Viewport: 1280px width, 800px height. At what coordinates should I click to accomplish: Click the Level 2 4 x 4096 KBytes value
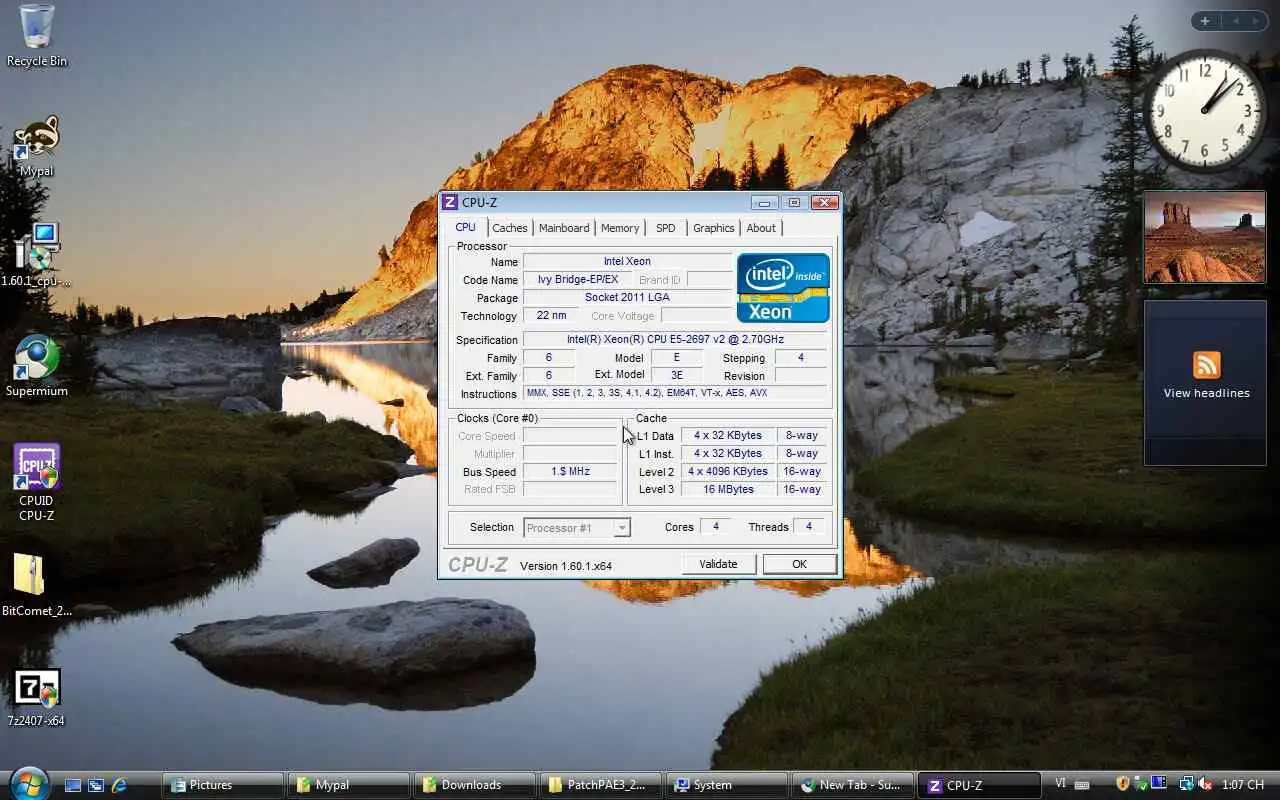click(x=728, y=471)
